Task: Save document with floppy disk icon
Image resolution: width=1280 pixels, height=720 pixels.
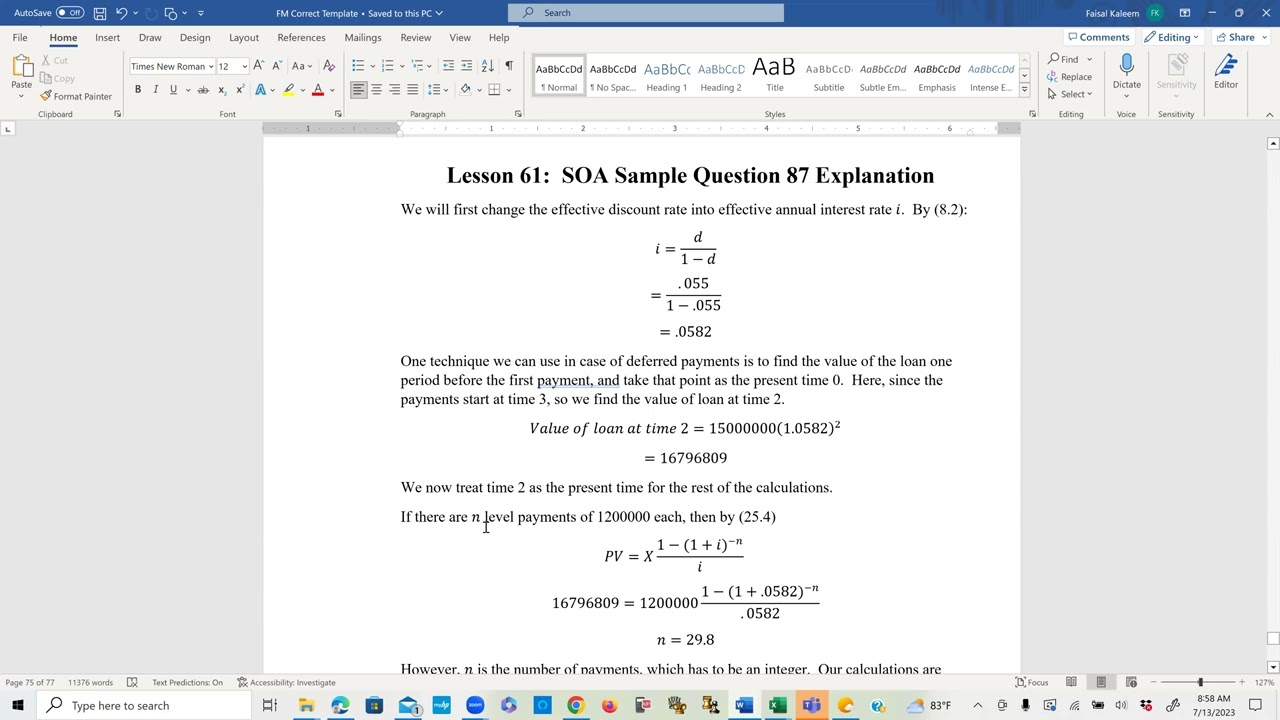Action: 100,13
